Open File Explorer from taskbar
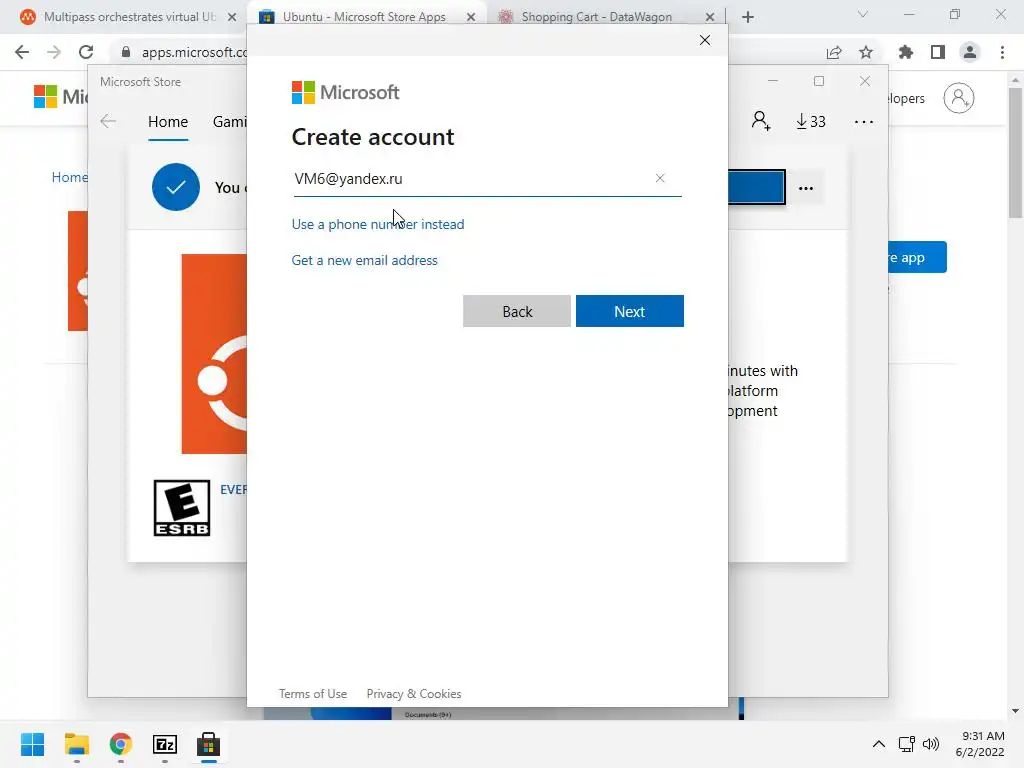Screen dimensions: 1024x768 point(76,744)
